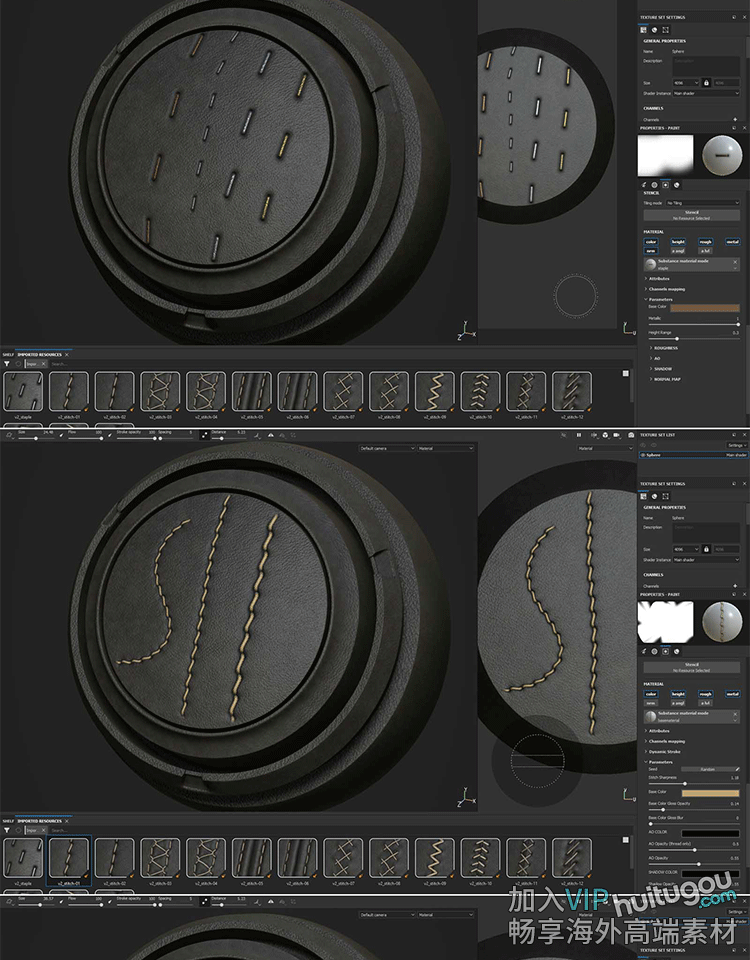Click brush tool icon left of Size 24.46

[9, 435]
